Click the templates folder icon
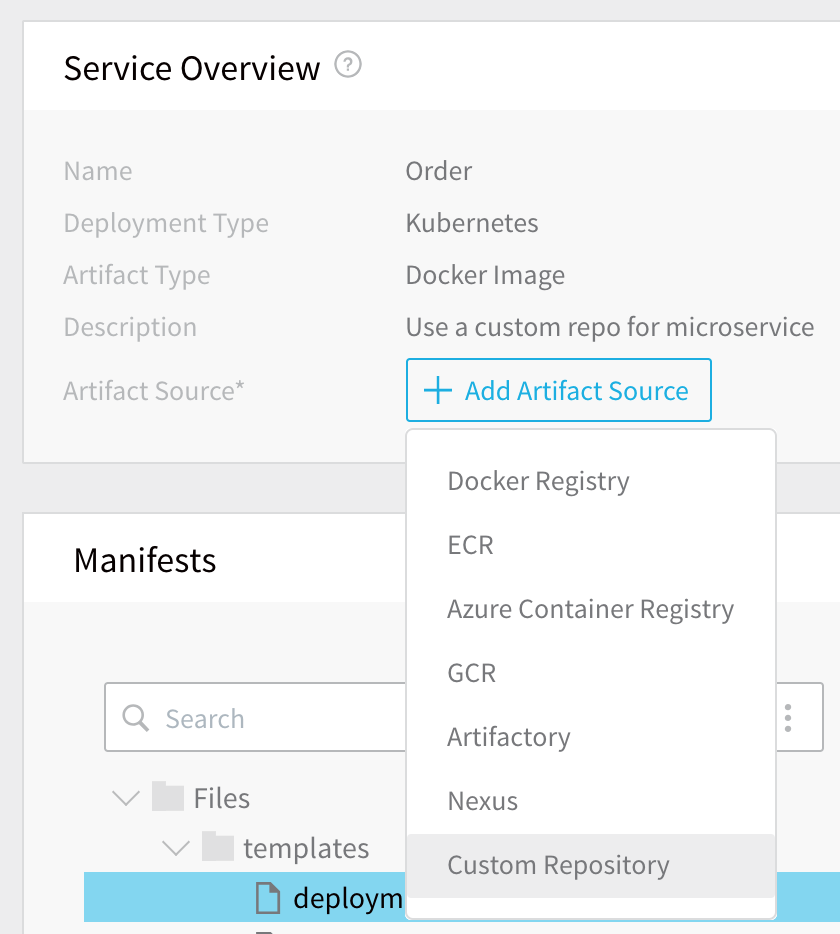Viewport: 840px width, 934px height. (217, 847)
